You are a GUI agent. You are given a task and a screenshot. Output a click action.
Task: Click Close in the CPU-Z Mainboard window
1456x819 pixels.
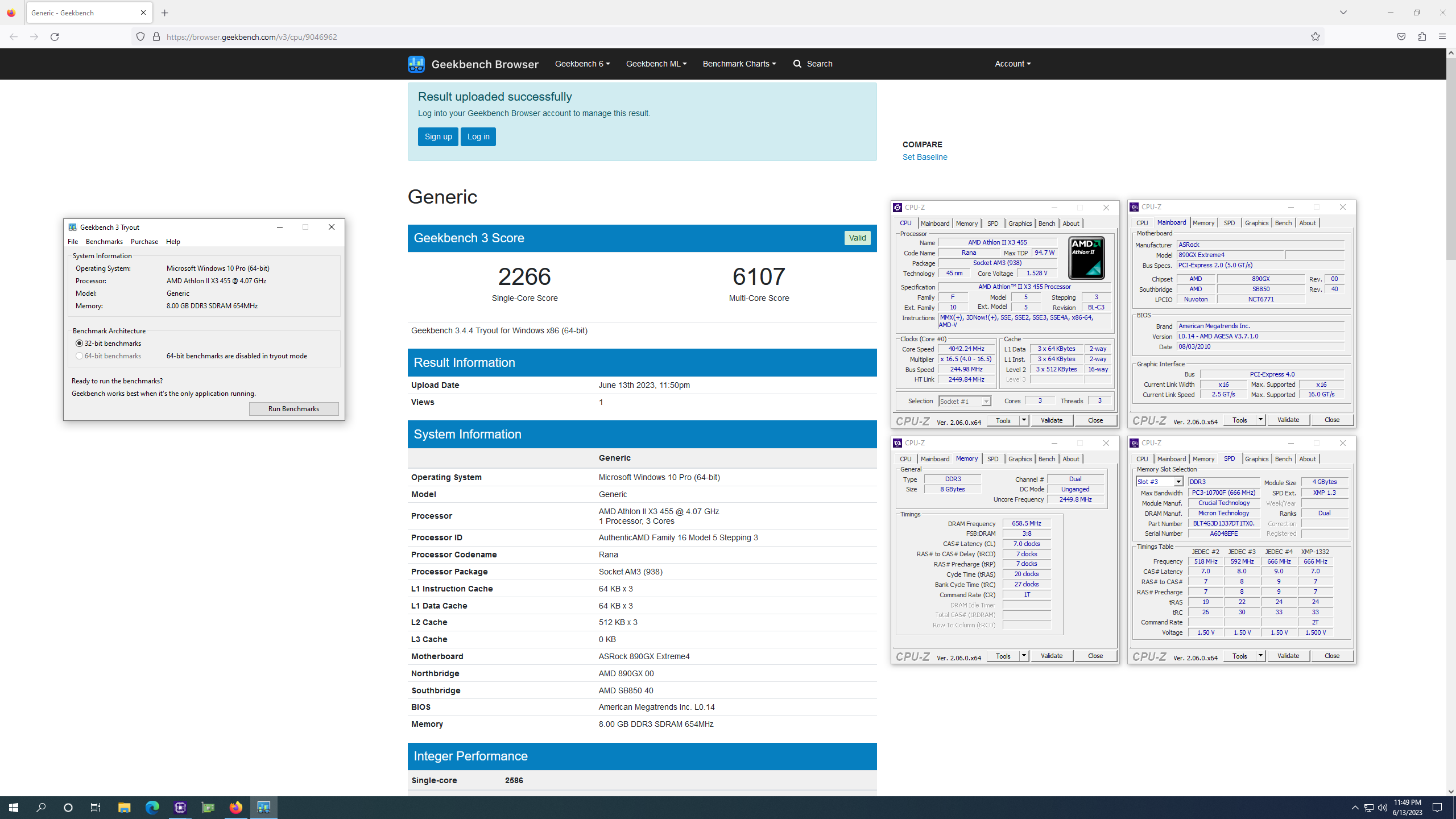point(1332,420)
